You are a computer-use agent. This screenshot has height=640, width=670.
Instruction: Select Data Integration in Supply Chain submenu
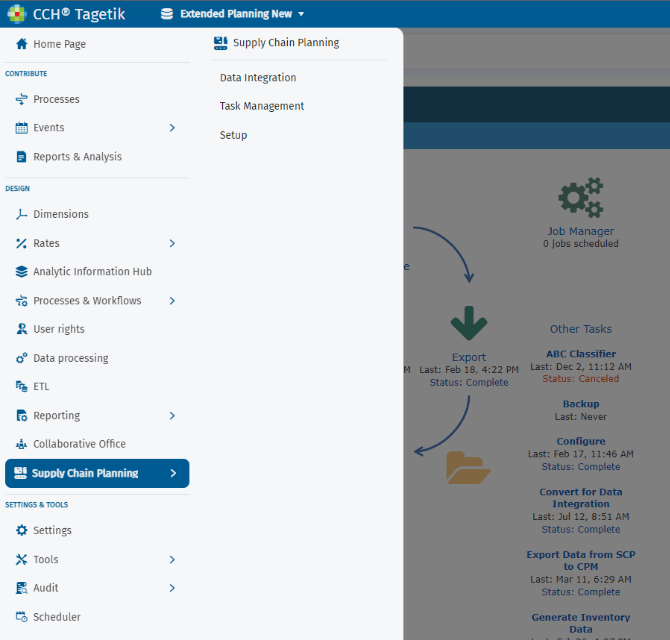258,78
